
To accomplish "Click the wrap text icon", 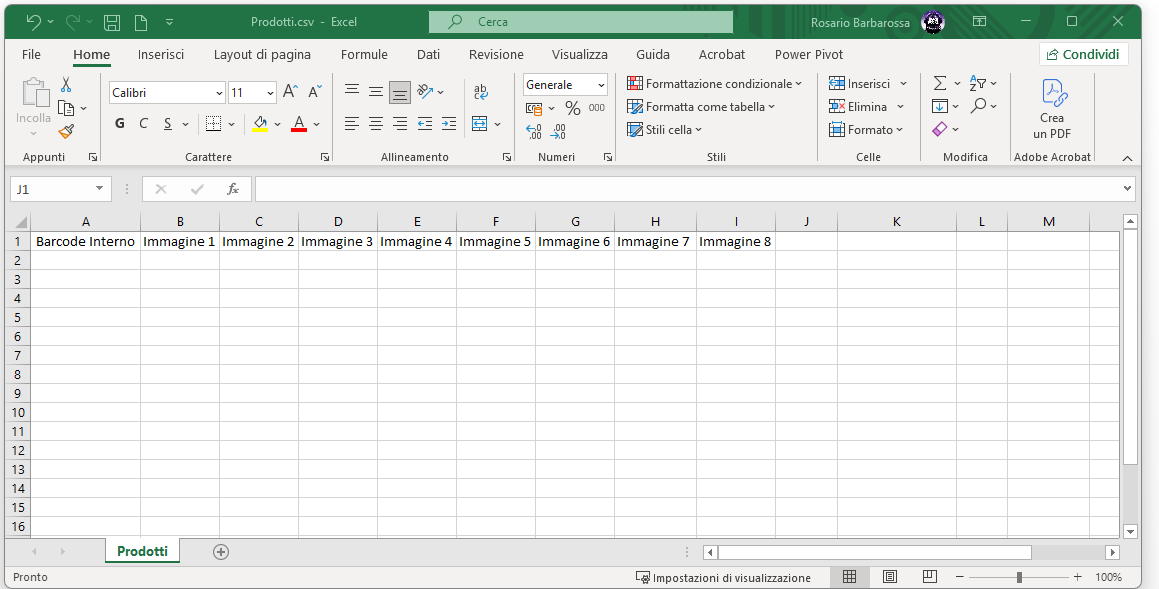I will coord(480,92).
